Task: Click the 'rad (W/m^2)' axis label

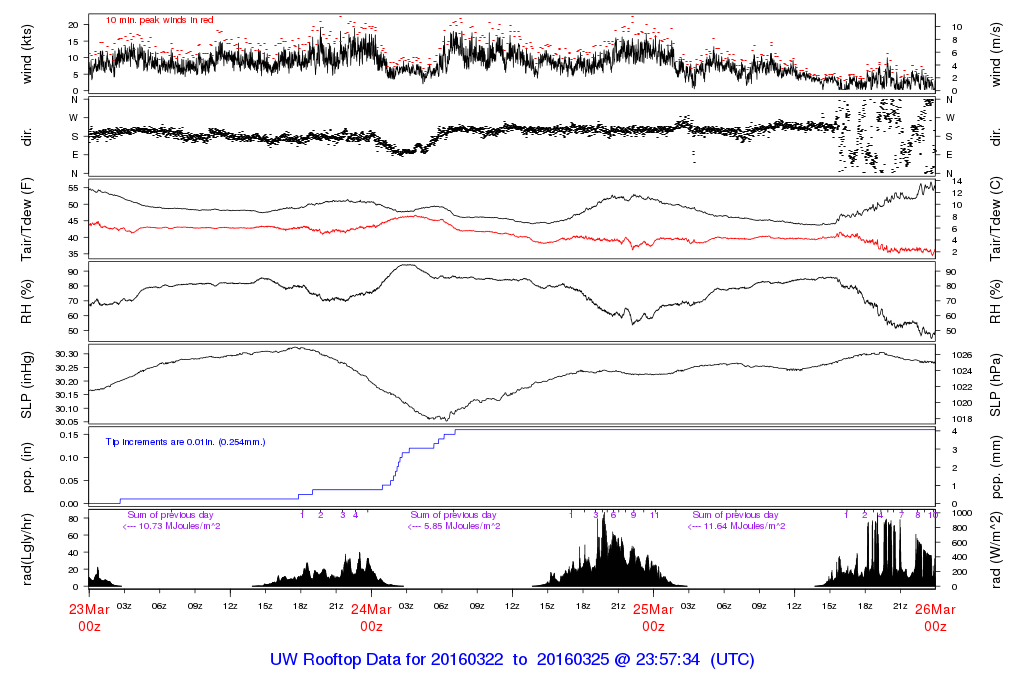Action: coord(995,550)
